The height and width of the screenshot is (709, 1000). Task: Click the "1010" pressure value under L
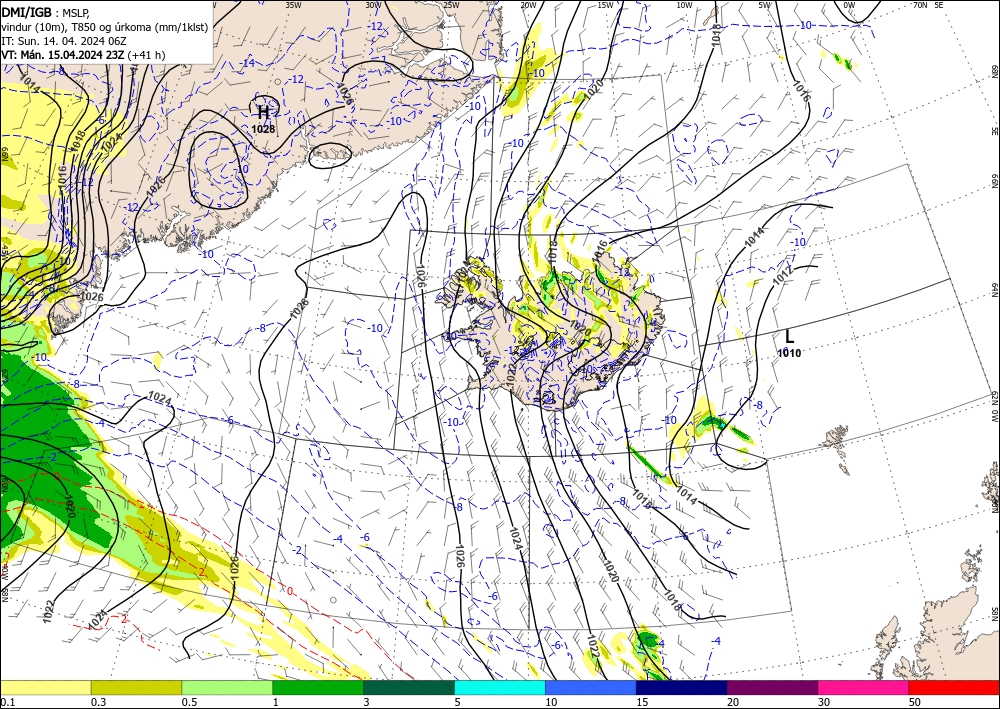pyautogui.click(x=790, y=353)
